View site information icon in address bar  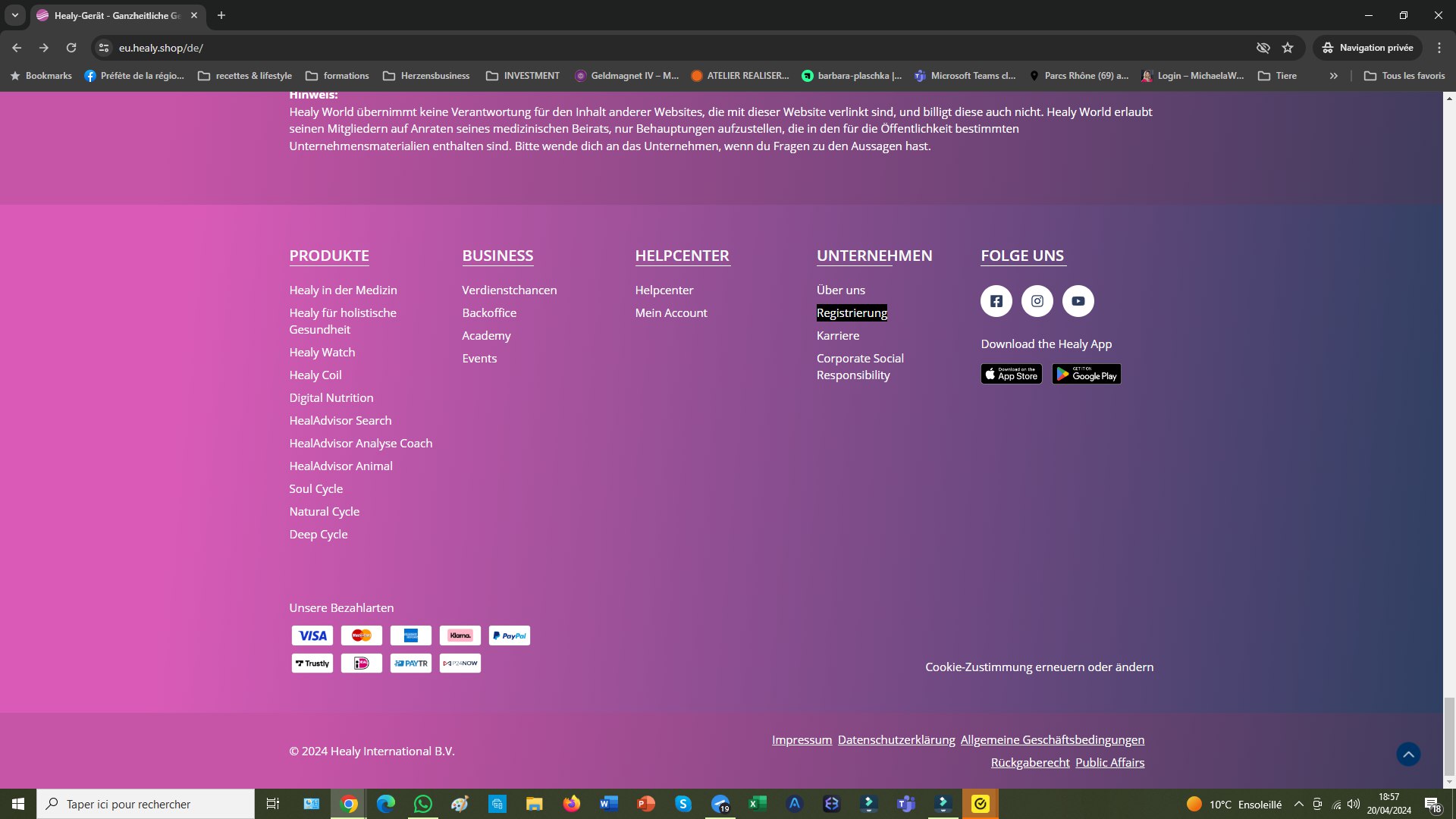click(104, 48)
